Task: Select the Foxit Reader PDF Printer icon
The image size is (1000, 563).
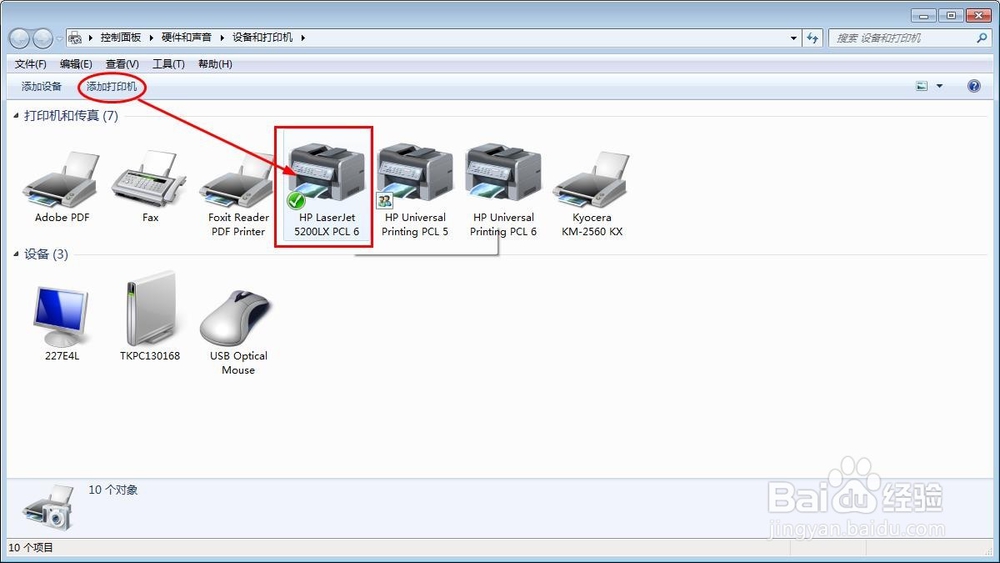Action: click(x=237, y=180)
